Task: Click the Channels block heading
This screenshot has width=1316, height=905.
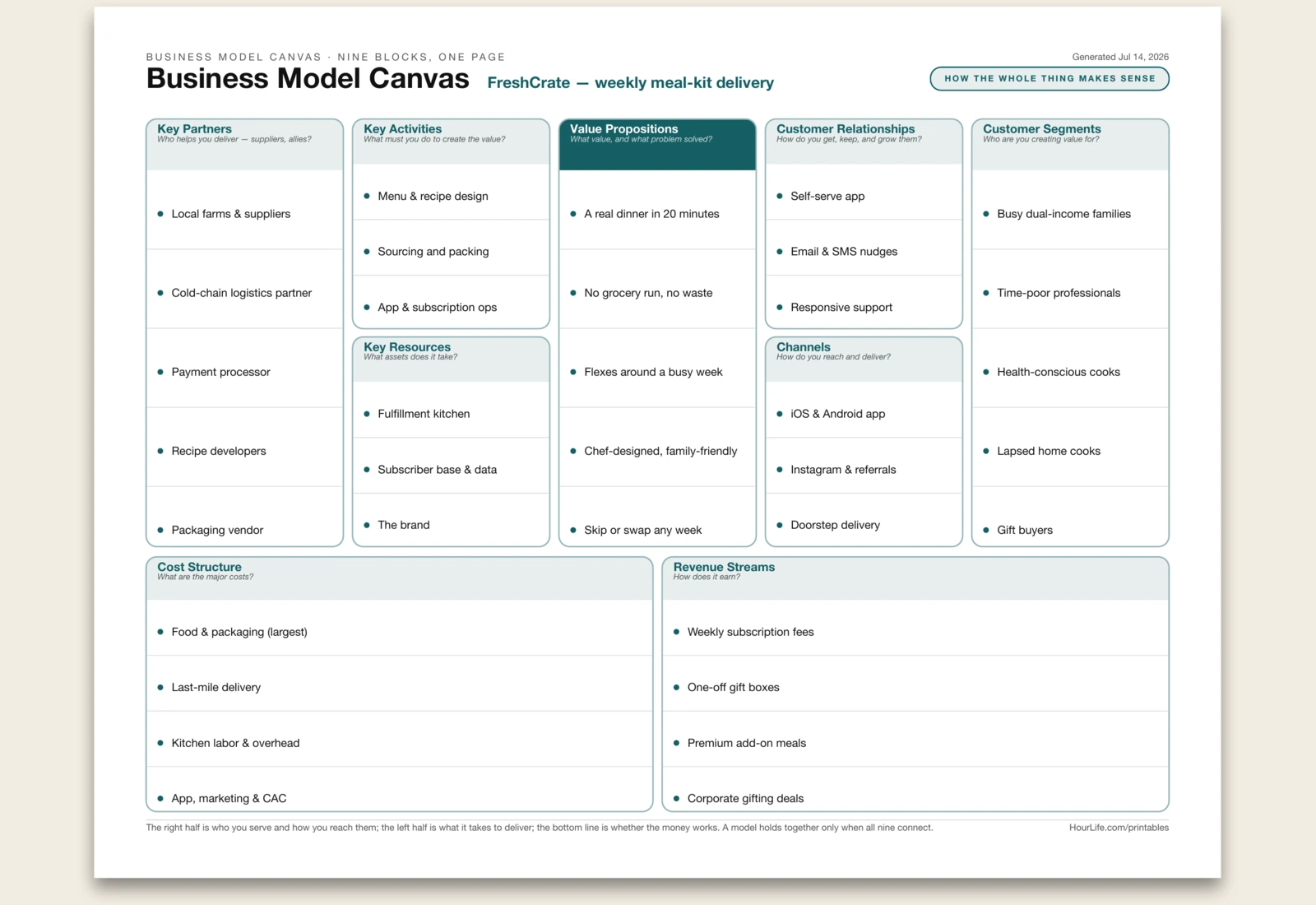Action: point(804,346)
